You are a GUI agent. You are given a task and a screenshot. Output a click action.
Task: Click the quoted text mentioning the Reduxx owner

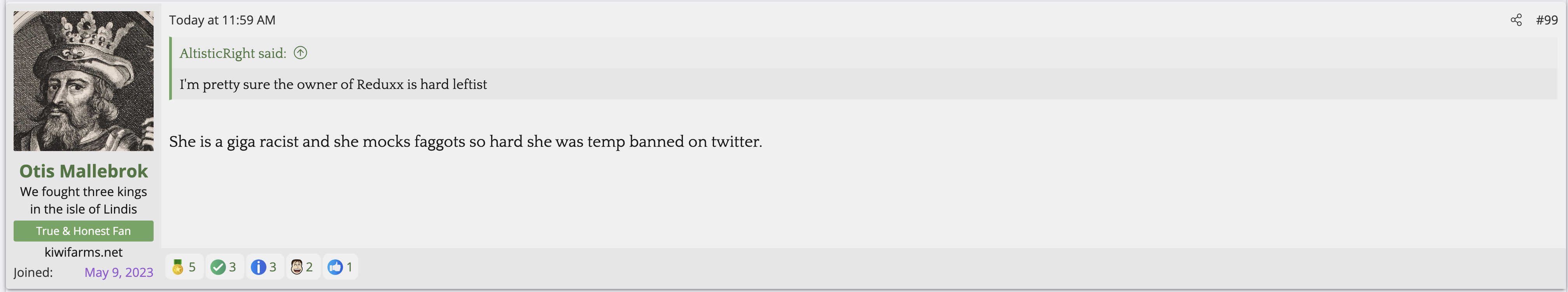[x=333, y=85]
